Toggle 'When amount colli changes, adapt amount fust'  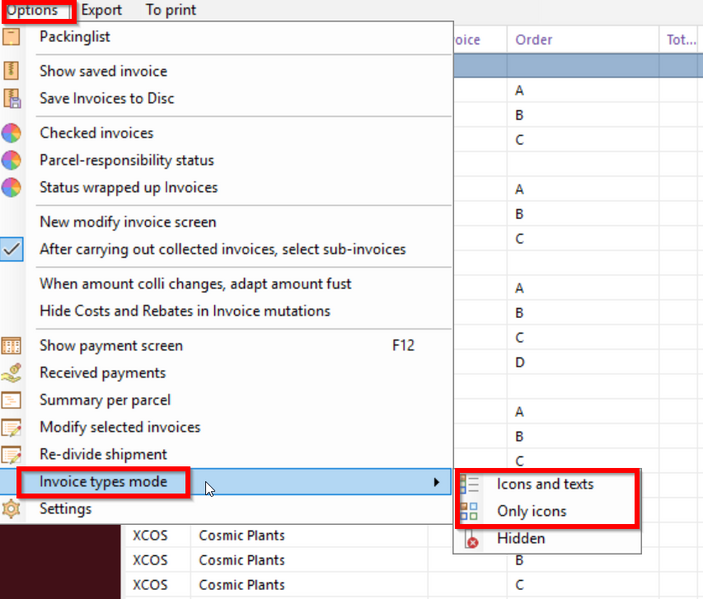(x=195, y=284)
